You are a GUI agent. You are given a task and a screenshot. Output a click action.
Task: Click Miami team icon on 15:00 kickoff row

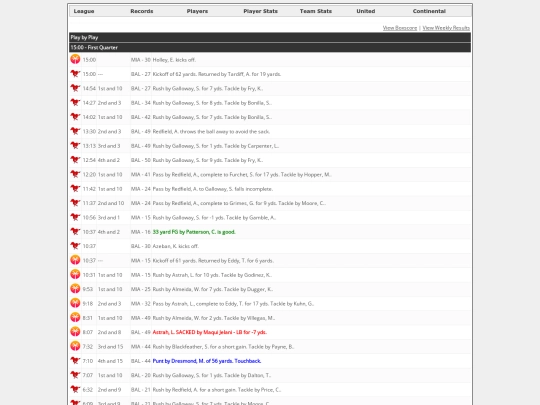point(75,59)
